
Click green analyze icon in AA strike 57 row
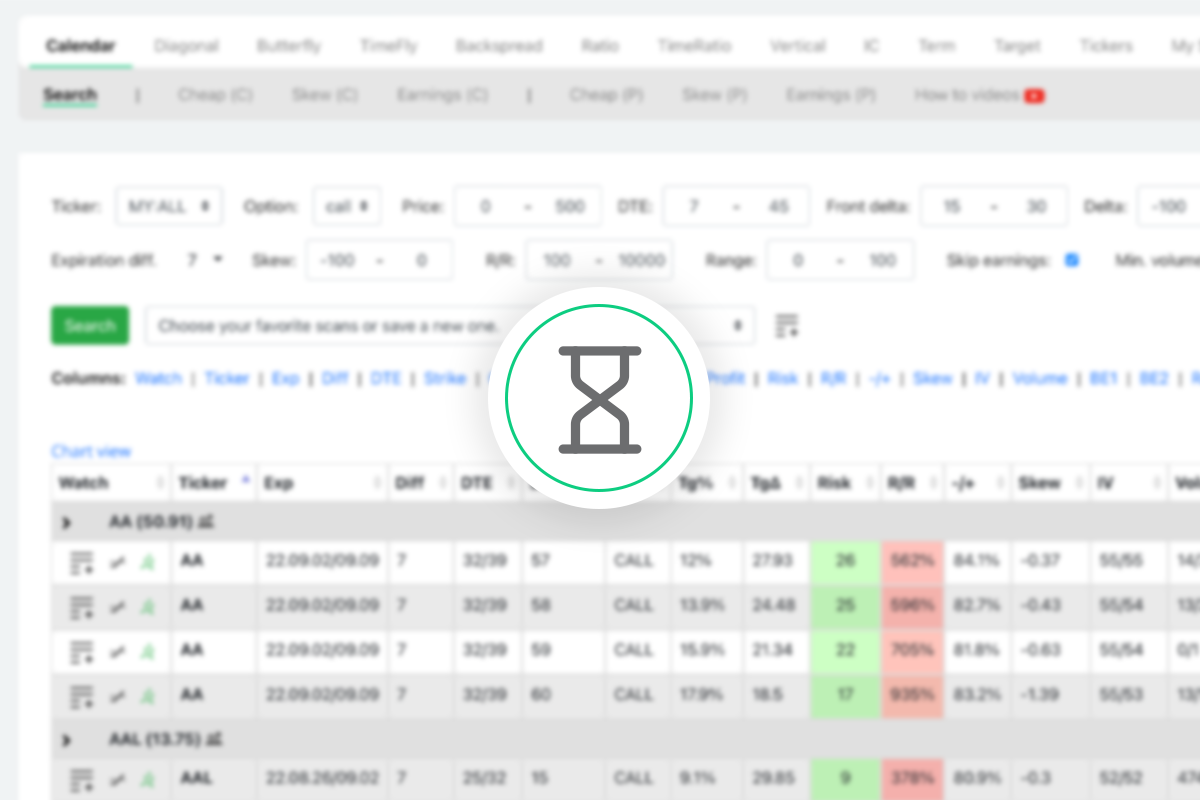point(147,563)
